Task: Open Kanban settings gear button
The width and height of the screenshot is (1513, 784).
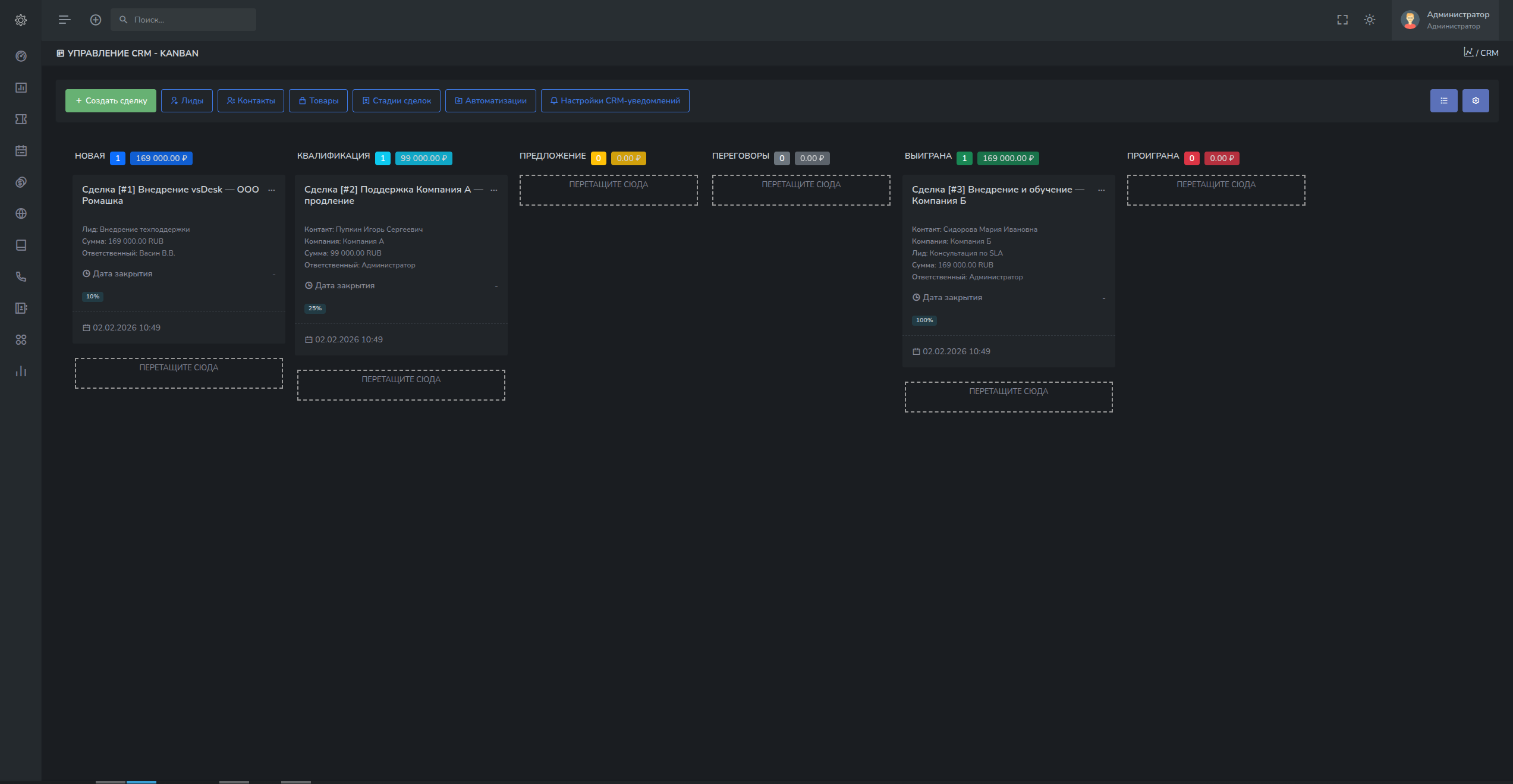Action: click(1476, 101)
